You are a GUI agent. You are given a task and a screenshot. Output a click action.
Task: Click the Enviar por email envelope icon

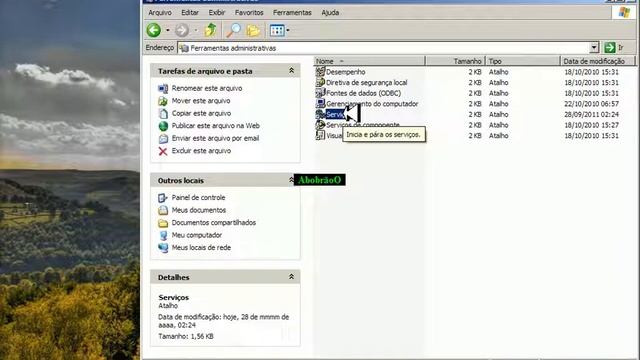[163, 138]
